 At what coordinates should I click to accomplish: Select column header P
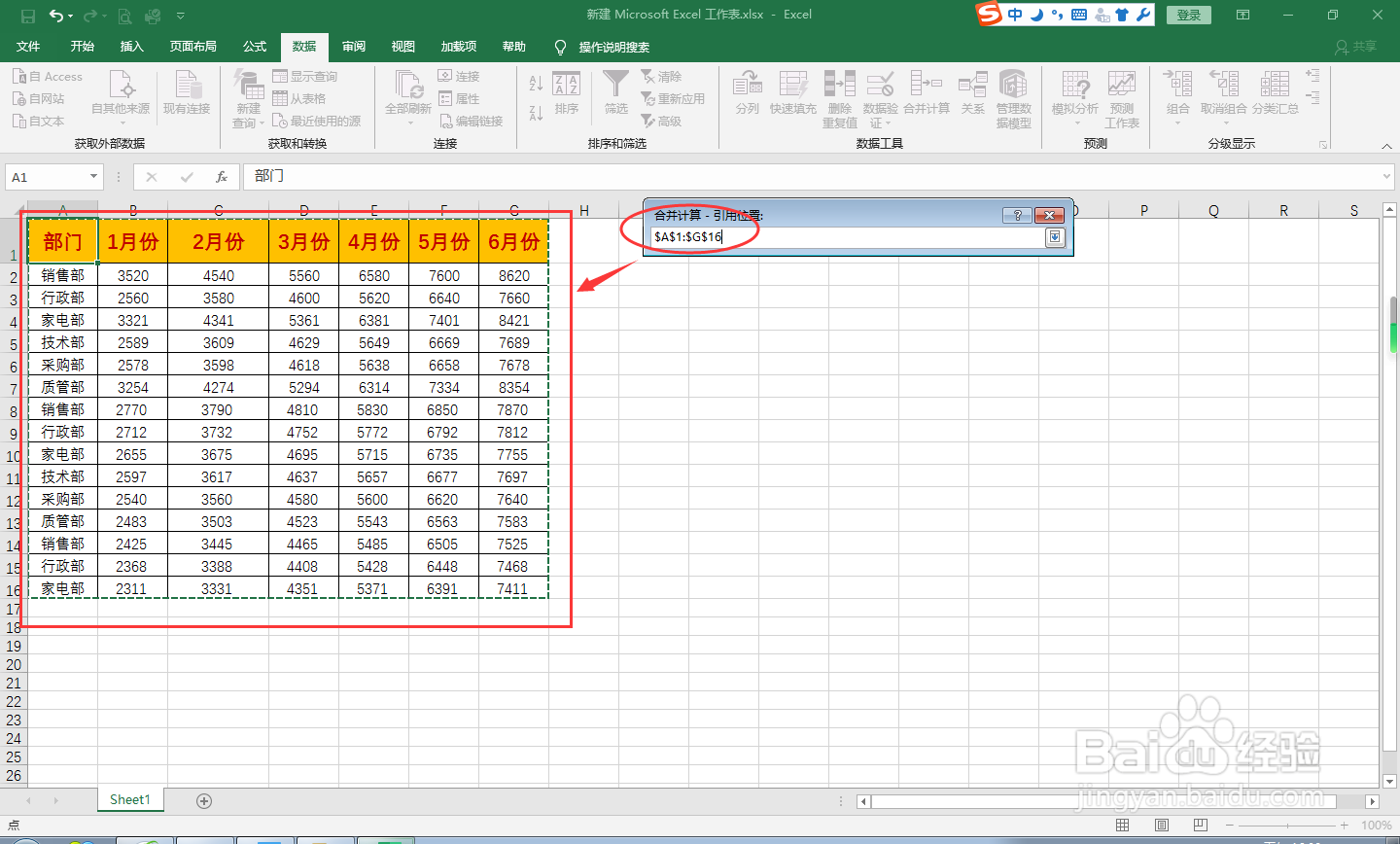coord(1143,210)
